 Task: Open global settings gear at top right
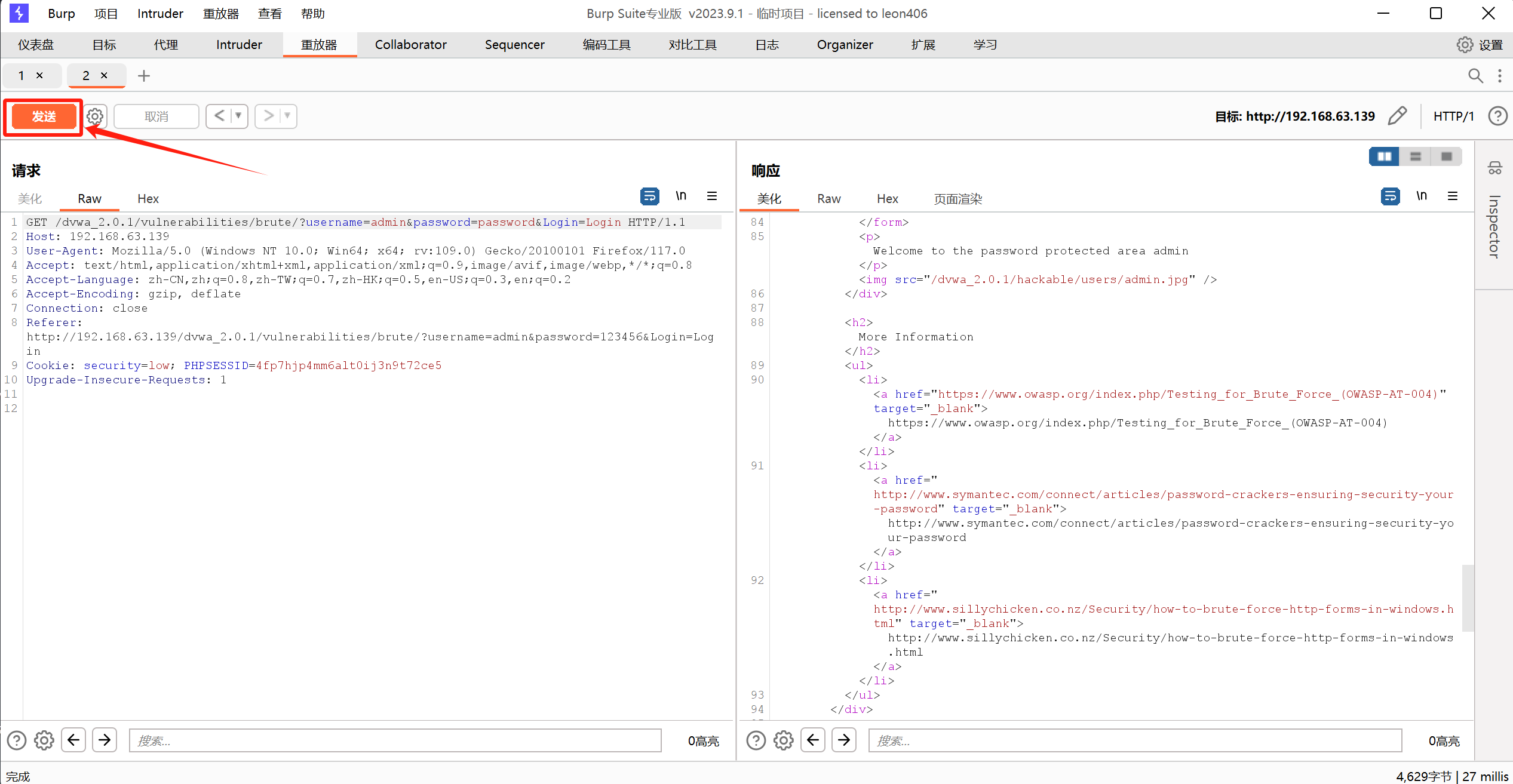[1464, 45]
